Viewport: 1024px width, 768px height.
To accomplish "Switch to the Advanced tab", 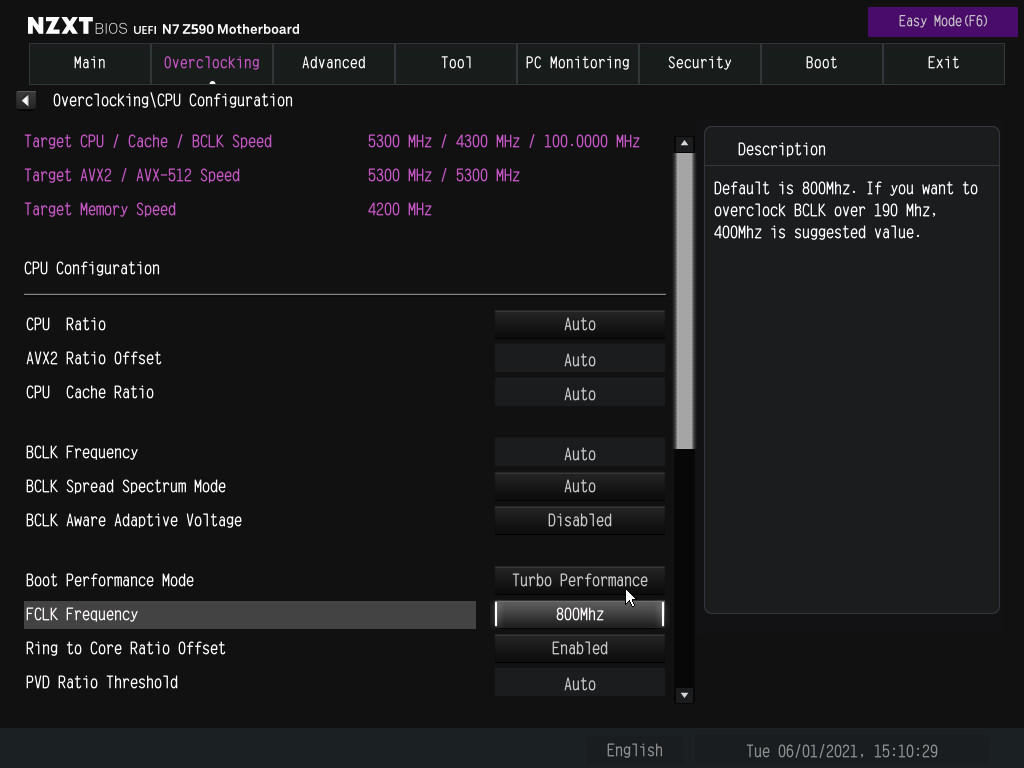I will [334, 63].
